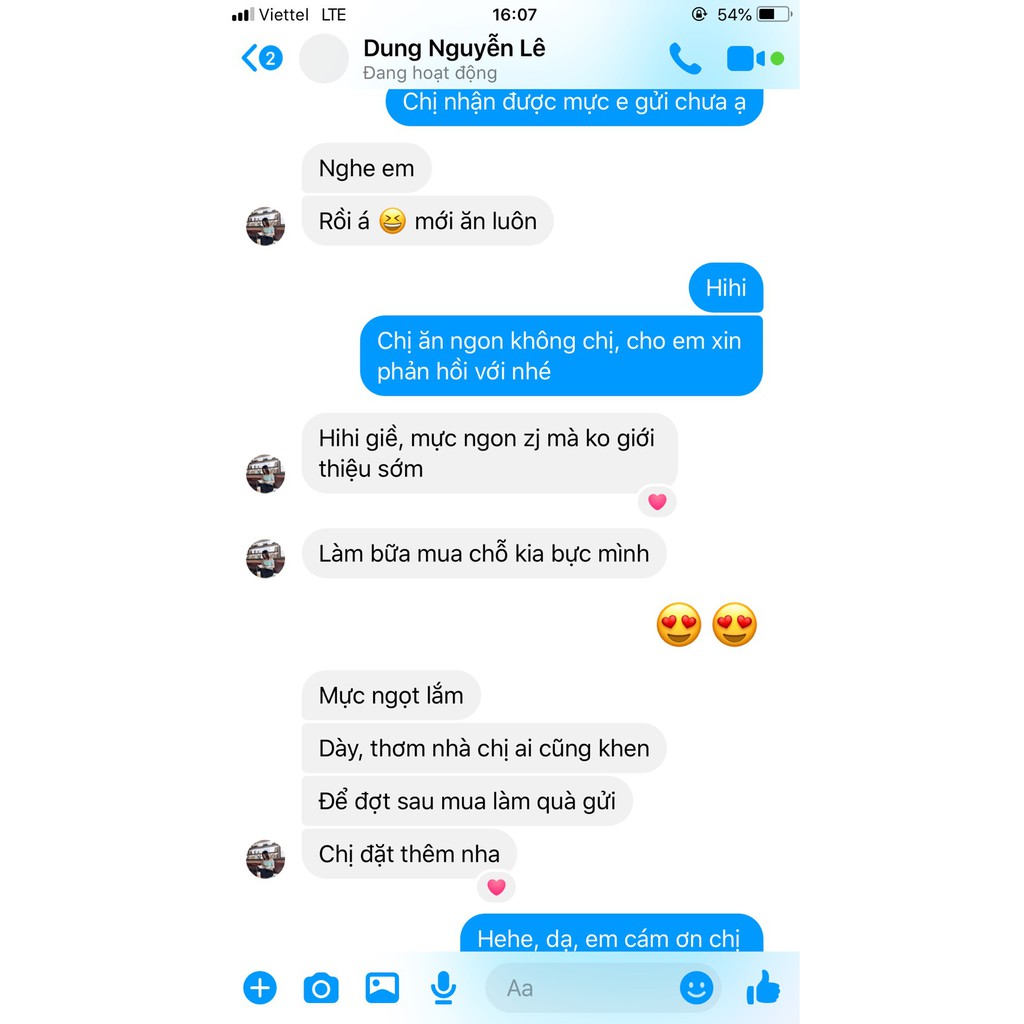
Task: Tap heart reaction under 'Chị đặt thêm nha'
Action: click(x=496, y=887)
